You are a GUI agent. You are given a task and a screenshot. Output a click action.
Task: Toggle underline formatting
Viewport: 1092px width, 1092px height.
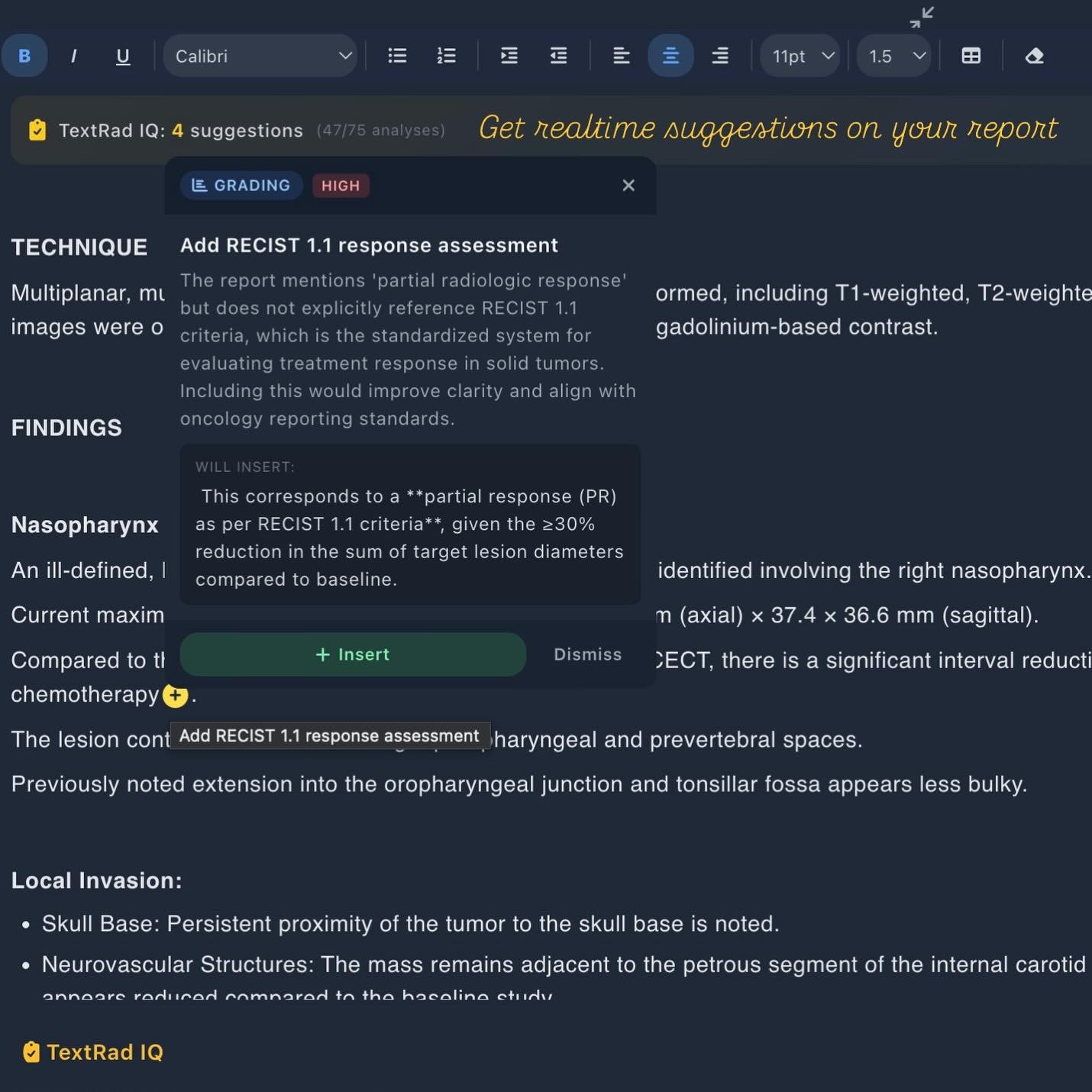point(123,55)
